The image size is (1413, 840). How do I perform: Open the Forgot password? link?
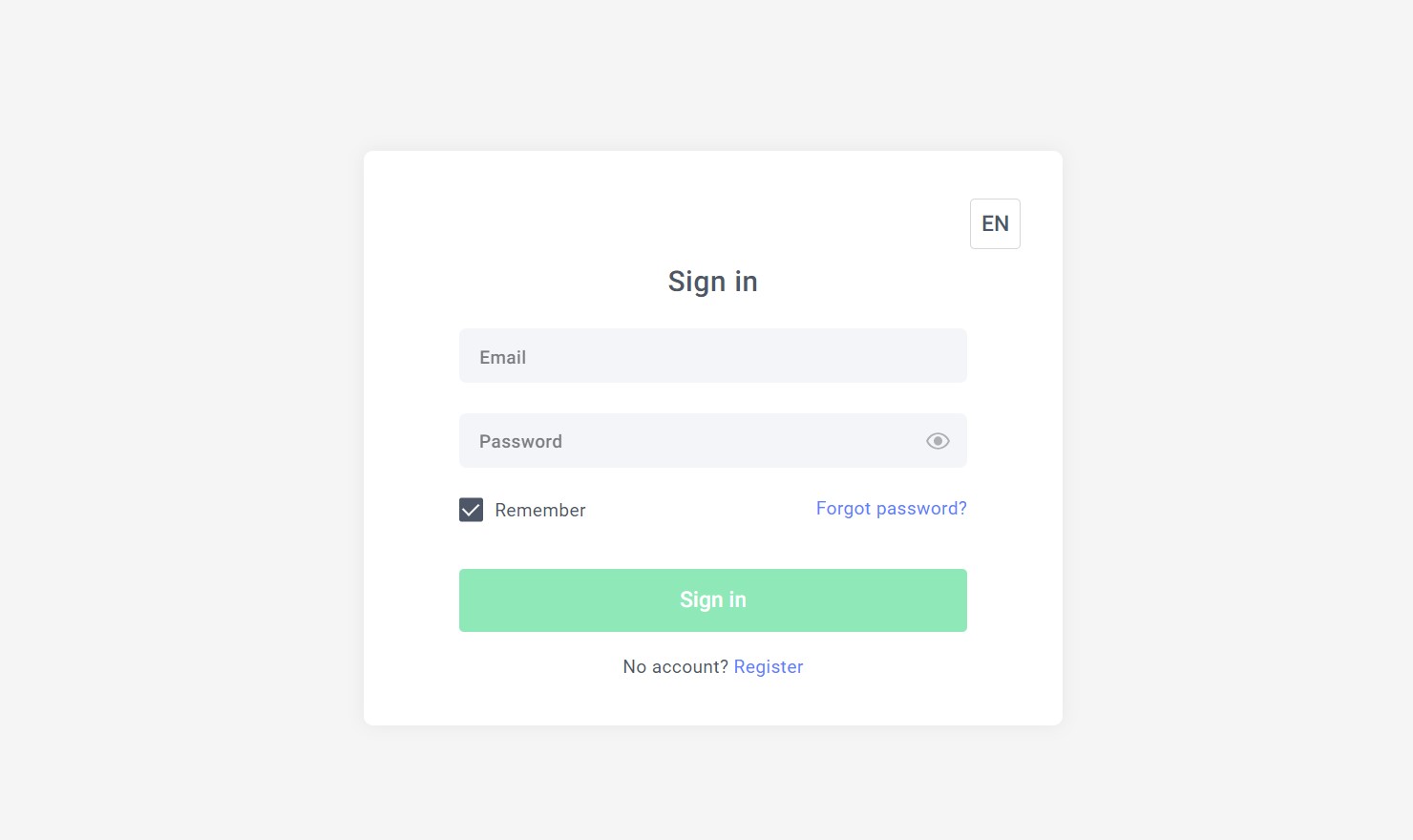click(892, 509)
